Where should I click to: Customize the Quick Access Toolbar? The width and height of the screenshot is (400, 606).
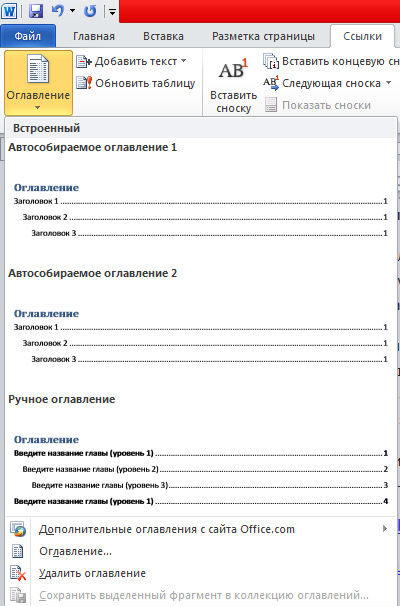112,12
